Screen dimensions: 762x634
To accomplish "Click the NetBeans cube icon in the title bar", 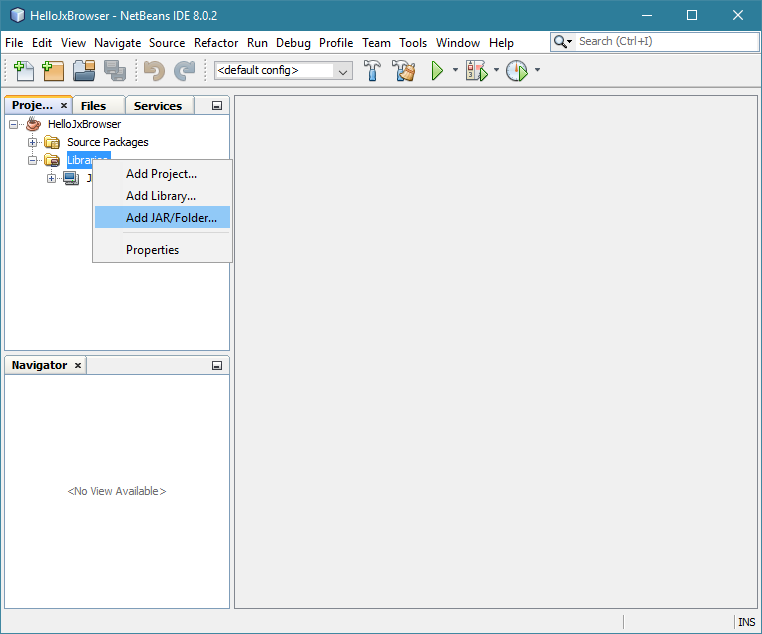I will pos(17,15).
